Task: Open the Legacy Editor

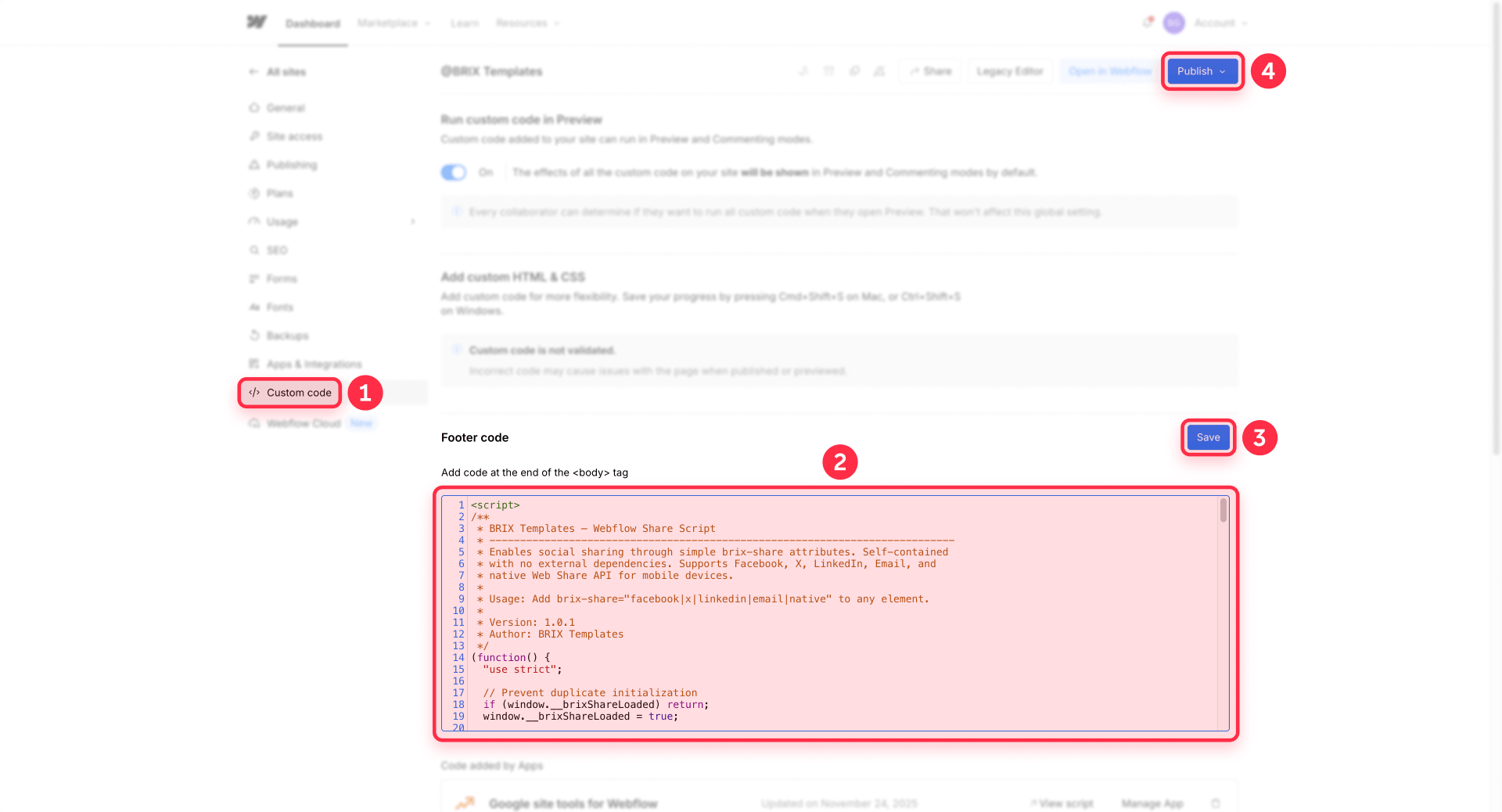Action: (1008, 70)
